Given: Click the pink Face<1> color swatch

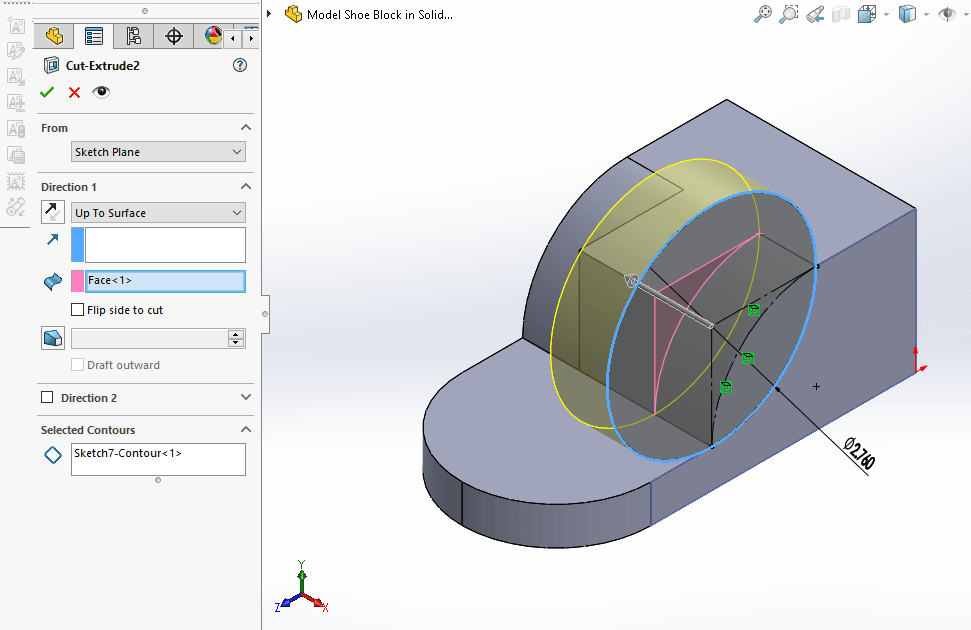Looking at the screenshot, I should point(77,281).
